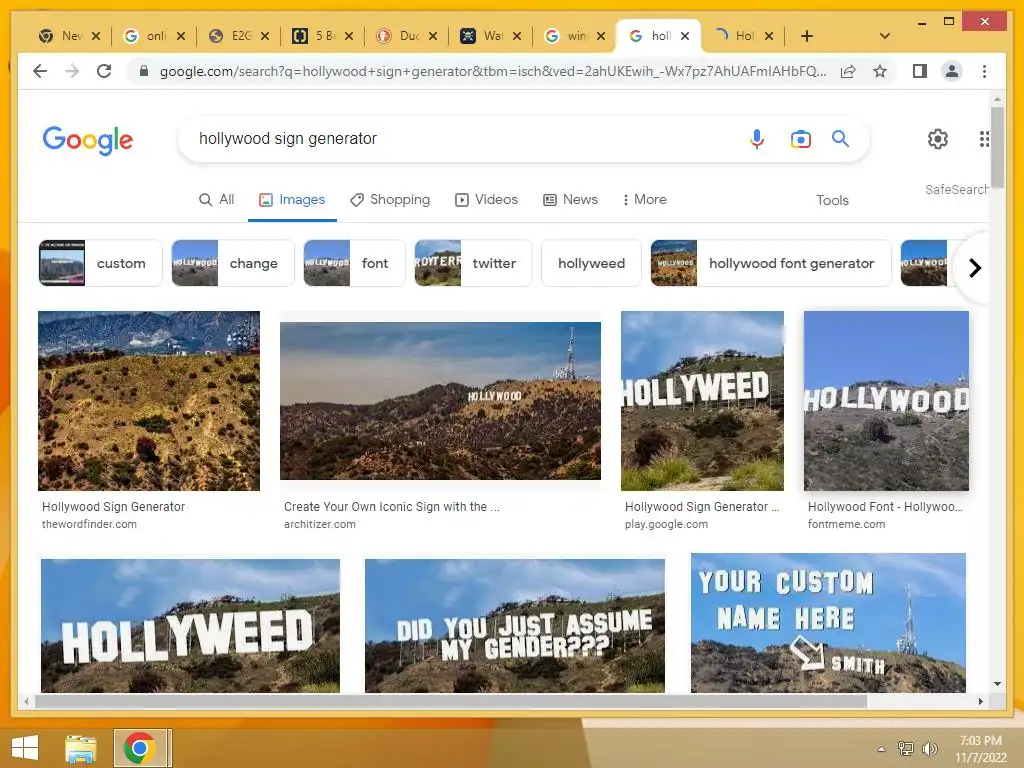The image size is (1024, 768).
Task: Open 'Your custom name here' image
Action: coord(828,623)
